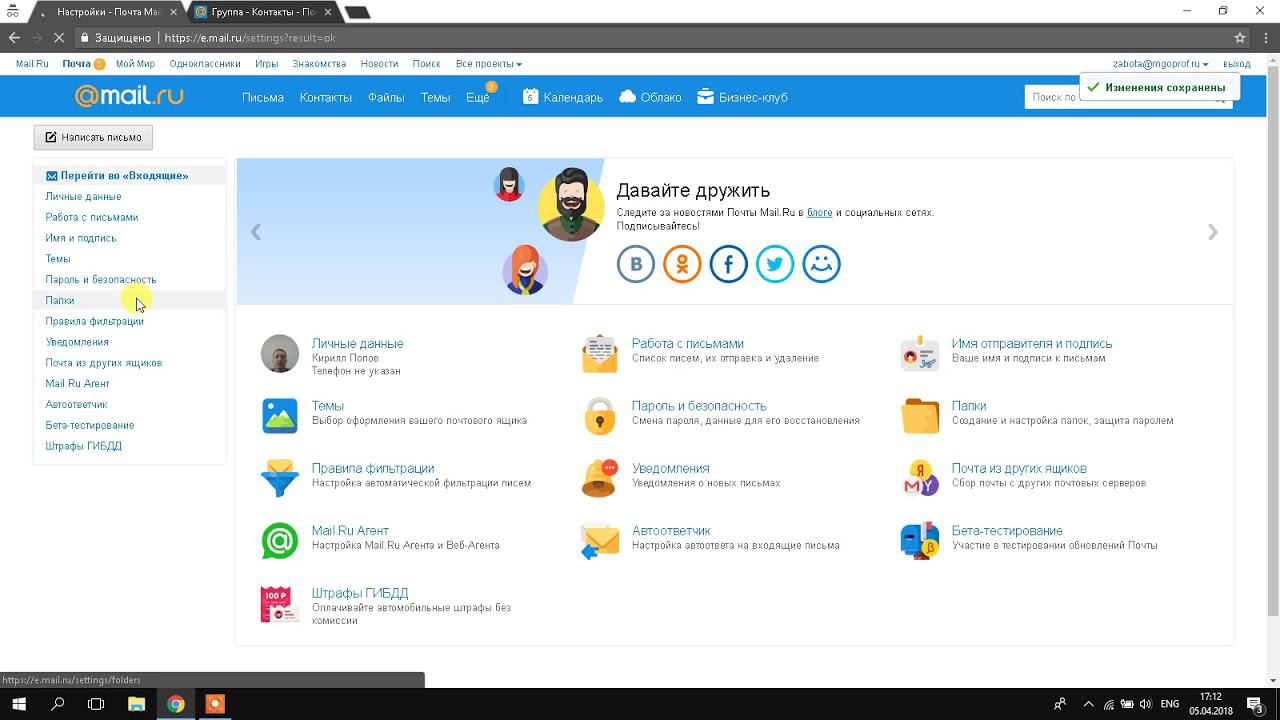Viewport: 1280px width, 720px height.
Task: Switch to the Настройки - Почта Mail browser tab
Action: pos(108,12)
